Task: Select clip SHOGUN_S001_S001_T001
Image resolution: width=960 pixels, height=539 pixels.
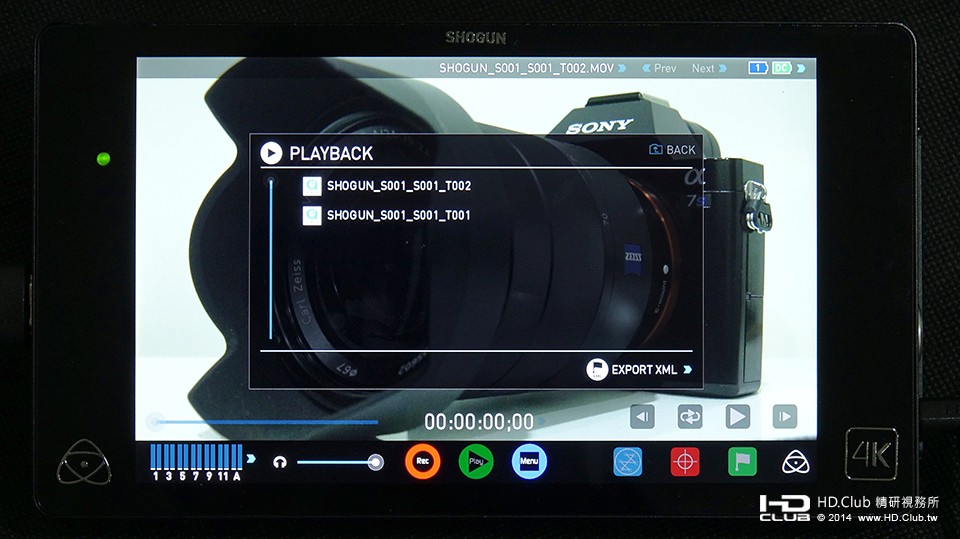Action: pos(399,215)
